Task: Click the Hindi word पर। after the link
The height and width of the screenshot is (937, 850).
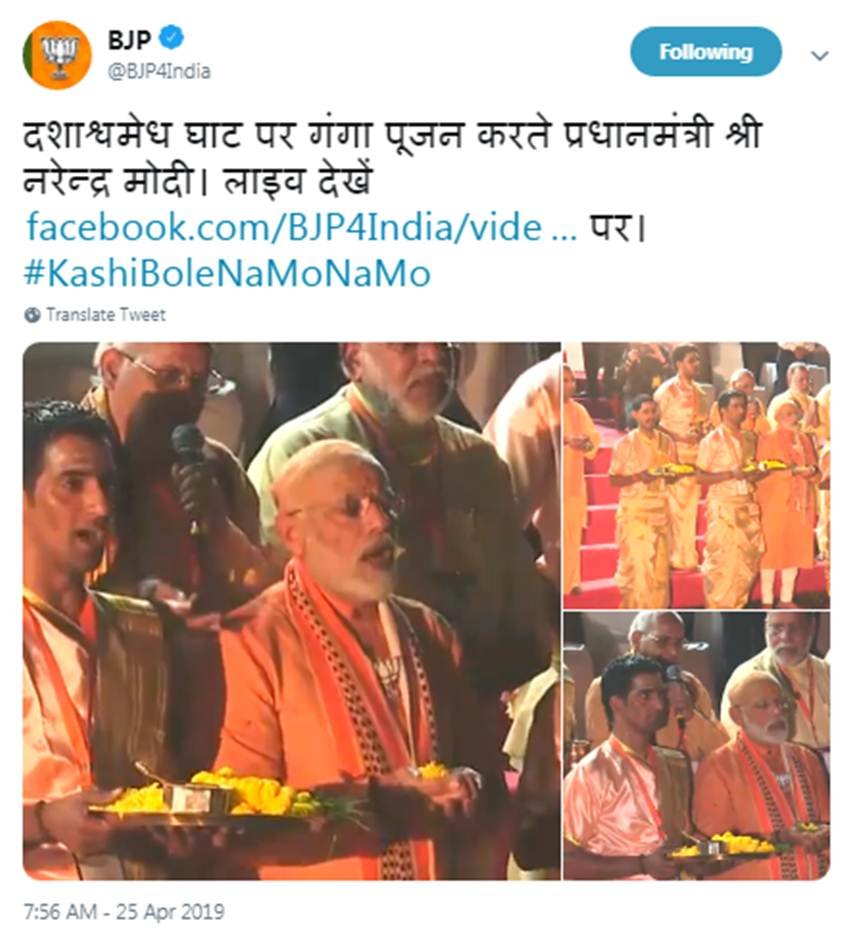Action: [619, 228]
